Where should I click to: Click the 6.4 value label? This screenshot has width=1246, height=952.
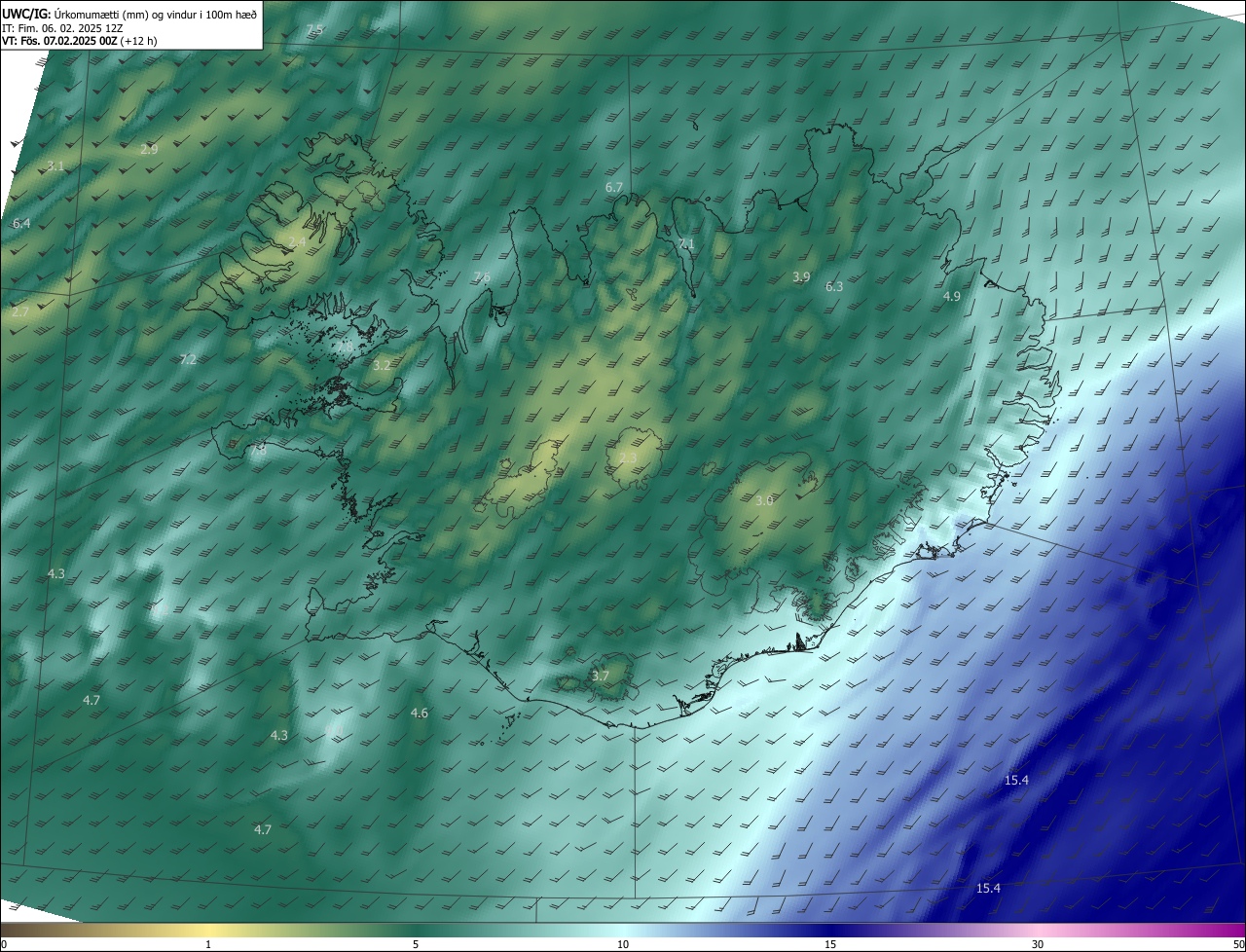pyautogui.click(x=21, y=224)
